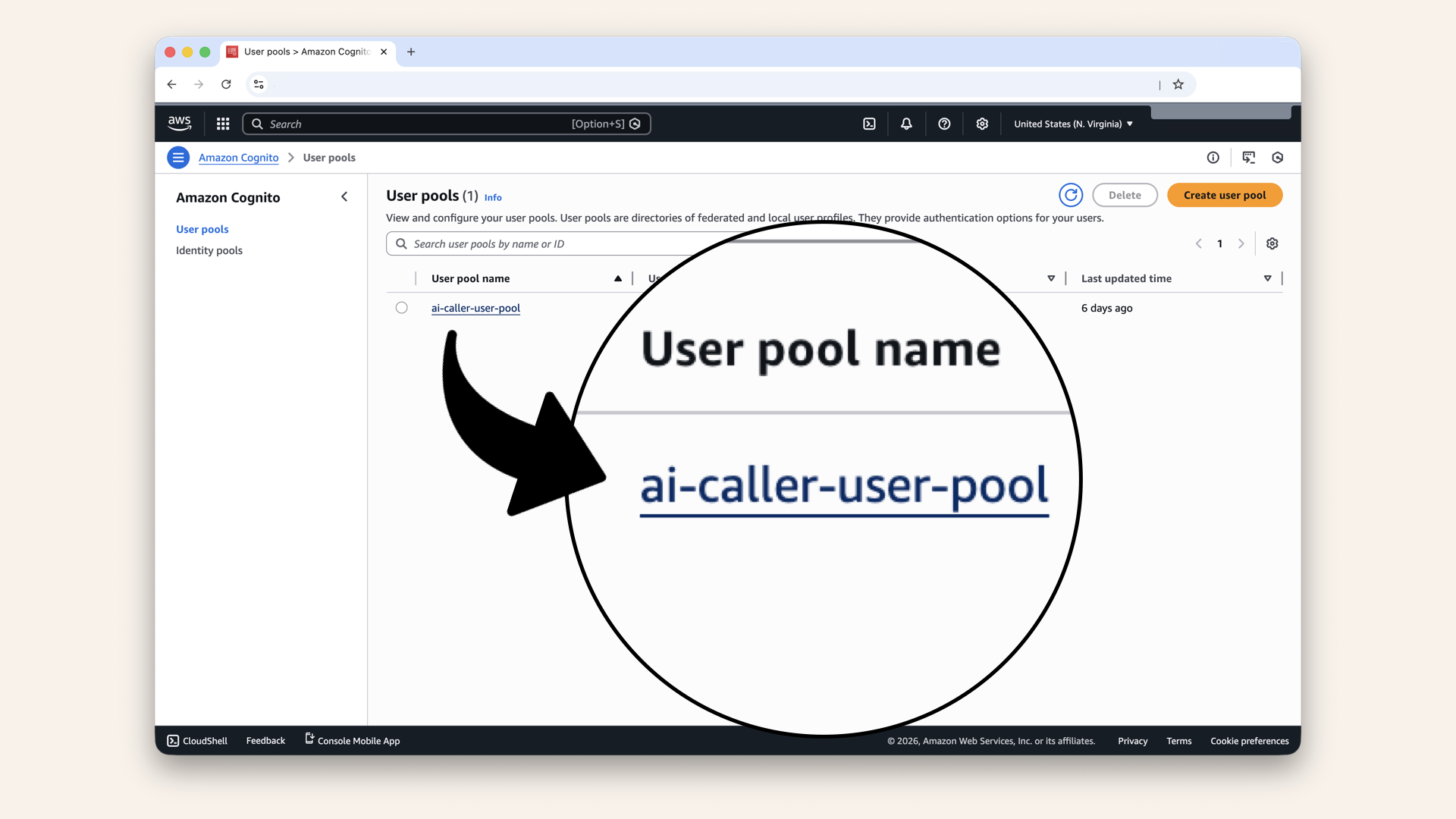Open the AWS help question mark icon
The height and width of the screenshot is (819, 1456).
tap(944, 123)
